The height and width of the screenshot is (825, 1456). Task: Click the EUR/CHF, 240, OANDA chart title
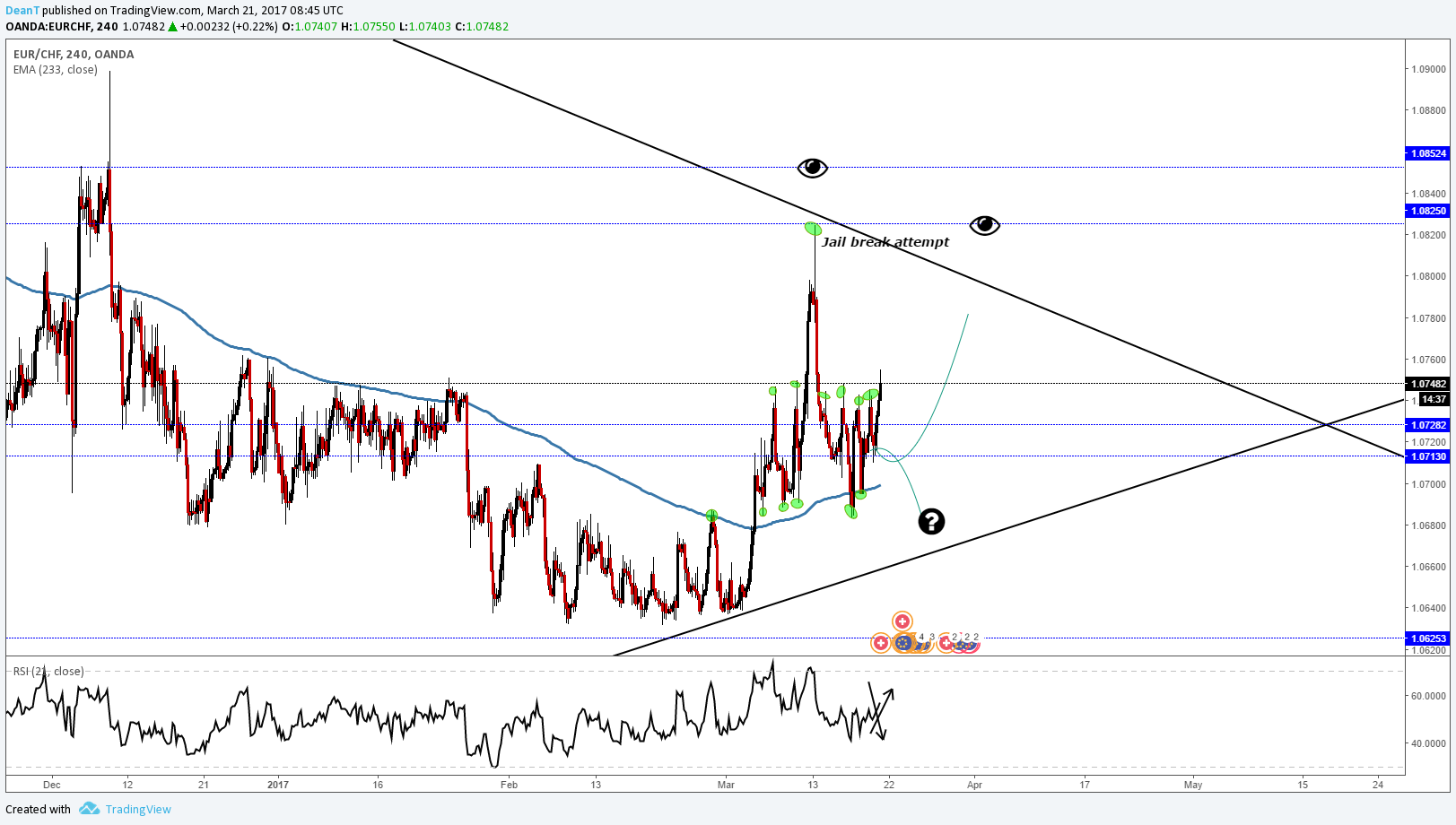tap(74, 55)
